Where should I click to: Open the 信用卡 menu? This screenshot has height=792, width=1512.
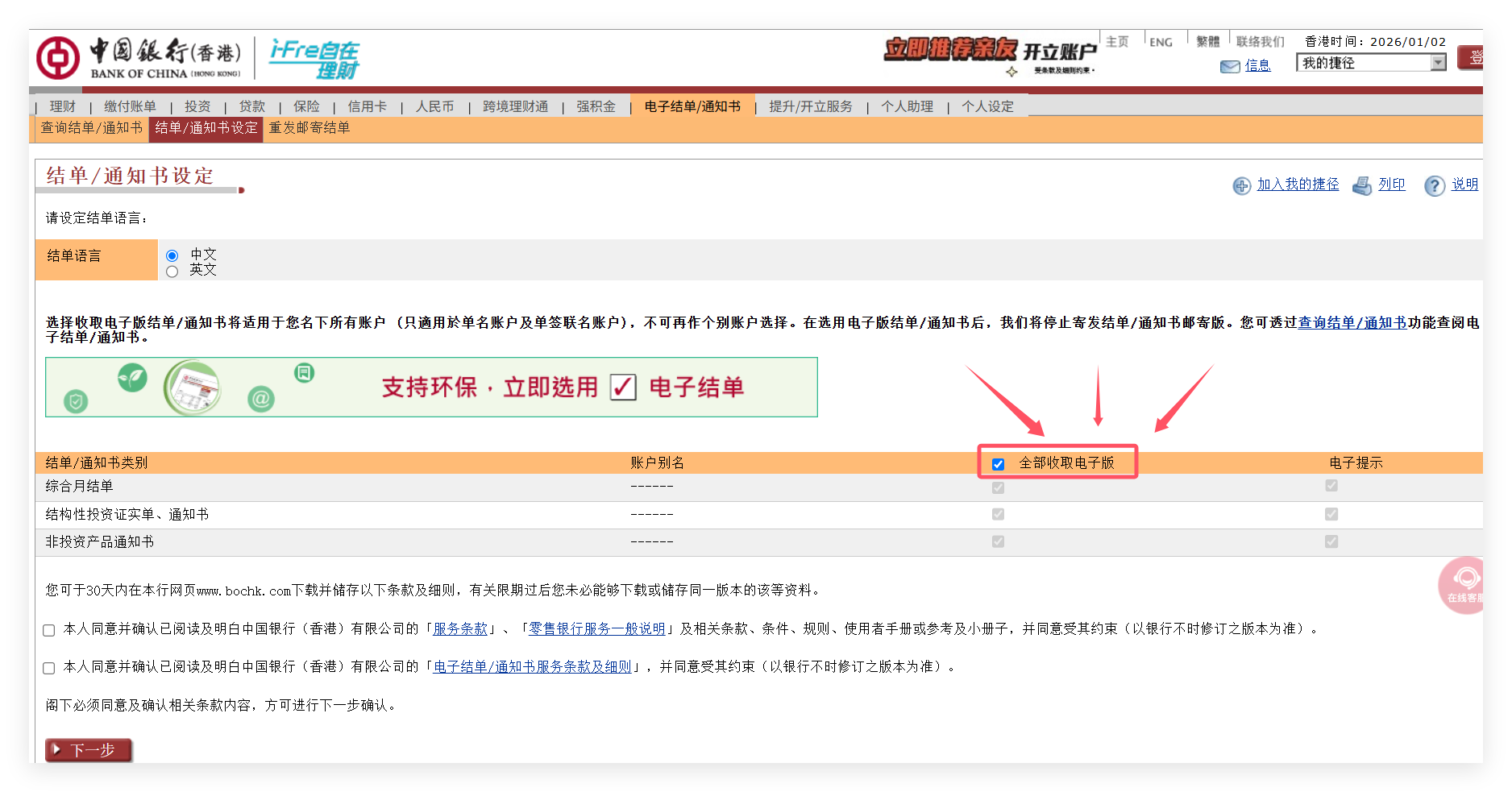point(367,106)
